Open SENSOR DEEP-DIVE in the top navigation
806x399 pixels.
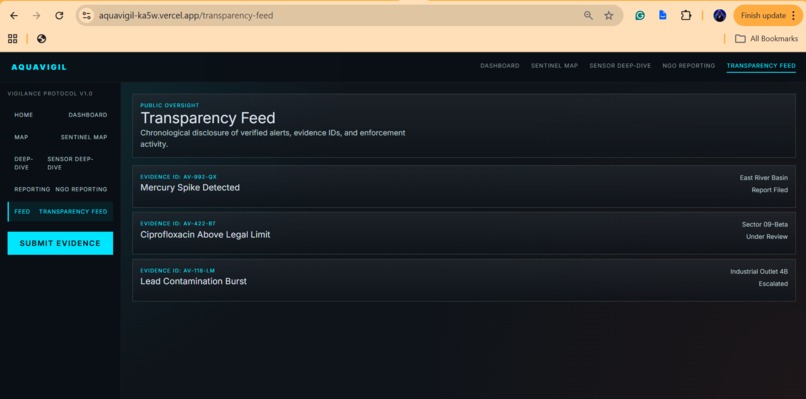pos(620,66)
